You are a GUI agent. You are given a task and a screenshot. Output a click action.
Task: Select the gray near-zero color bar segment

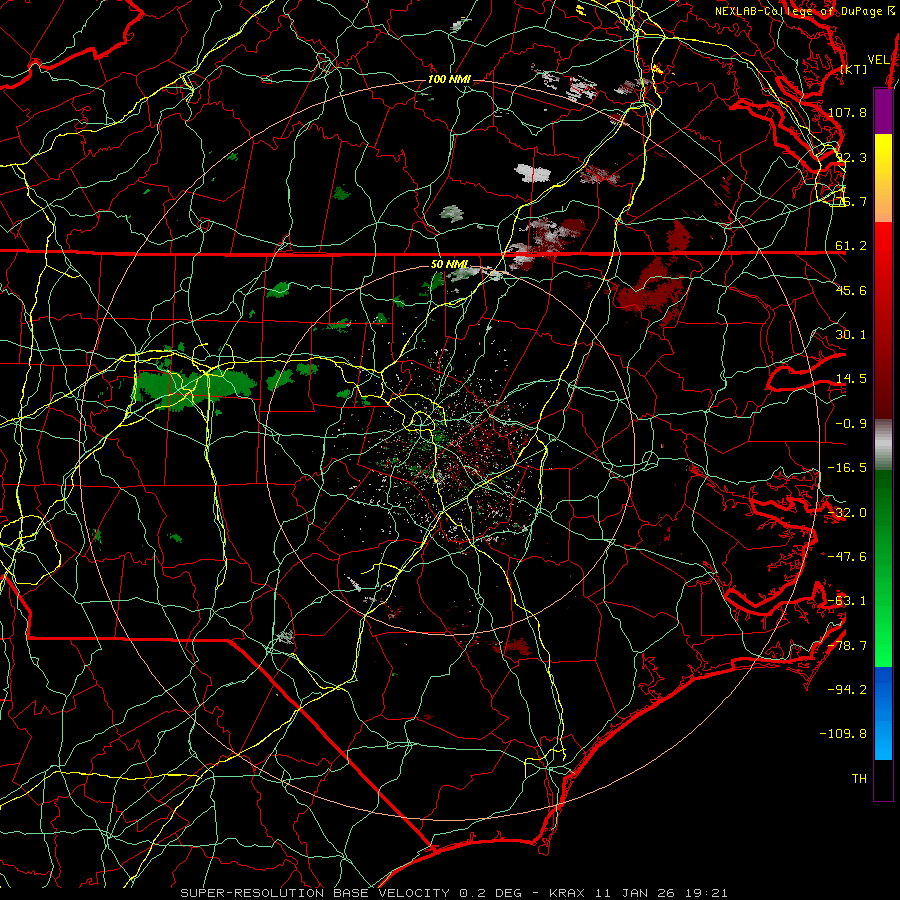[x=883, y=445]
